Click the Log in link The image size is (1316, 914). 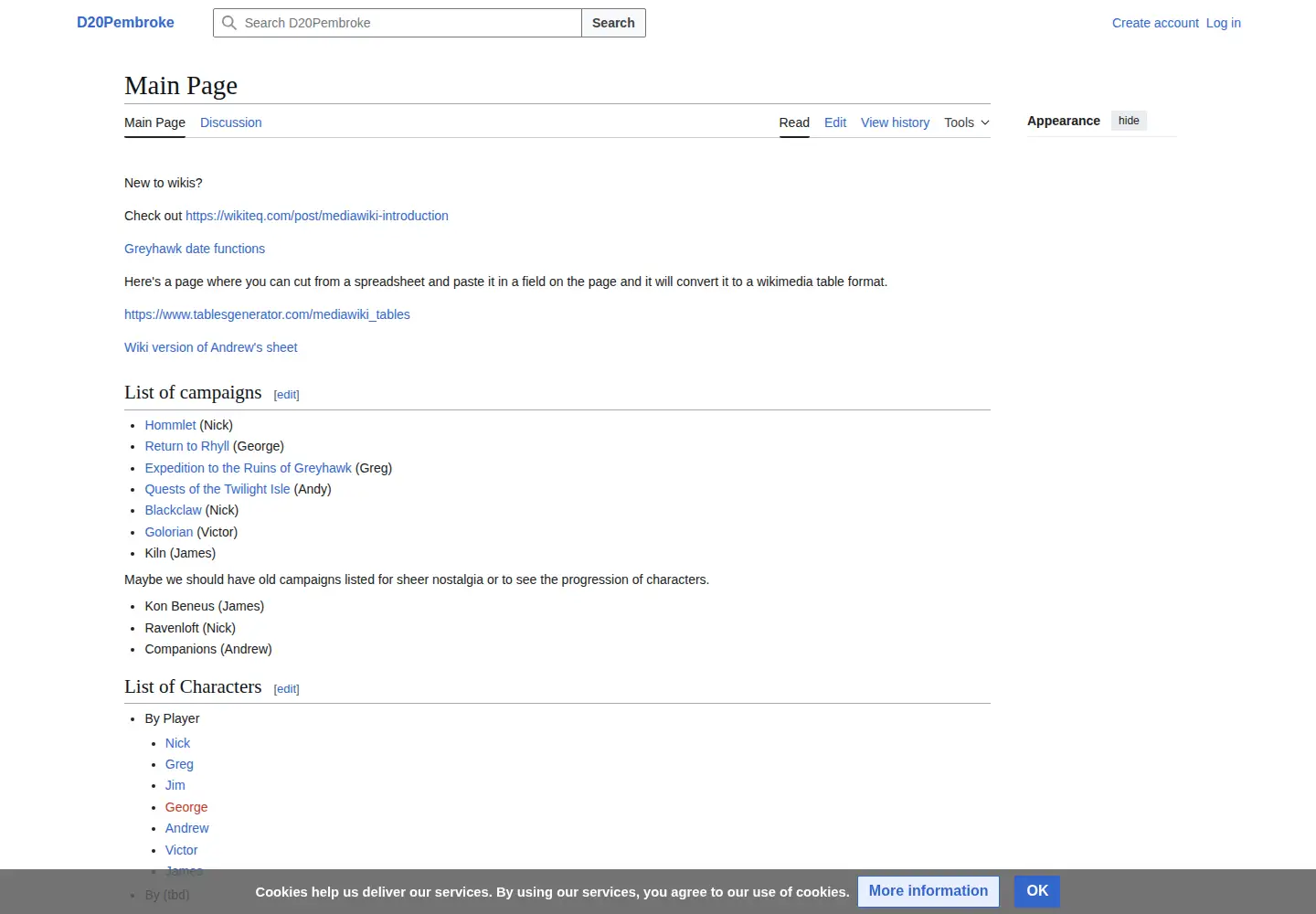click(x=1224, y=23)
